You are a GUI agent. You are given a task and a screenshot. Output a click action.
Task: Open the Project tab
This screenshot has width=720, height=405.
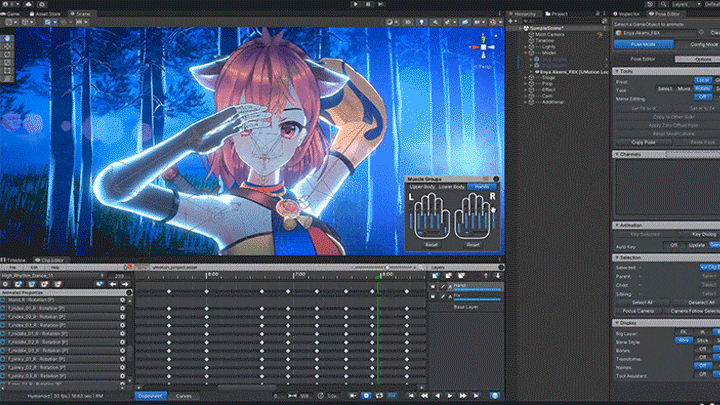pos(557,14)
